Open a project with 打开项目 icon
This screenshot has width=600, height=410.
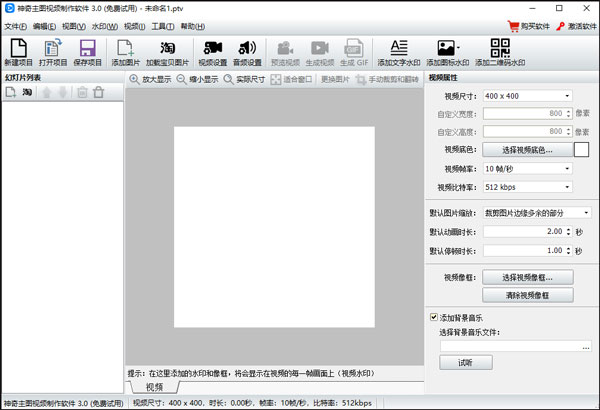pyautogui.click(x=53, y=52)
